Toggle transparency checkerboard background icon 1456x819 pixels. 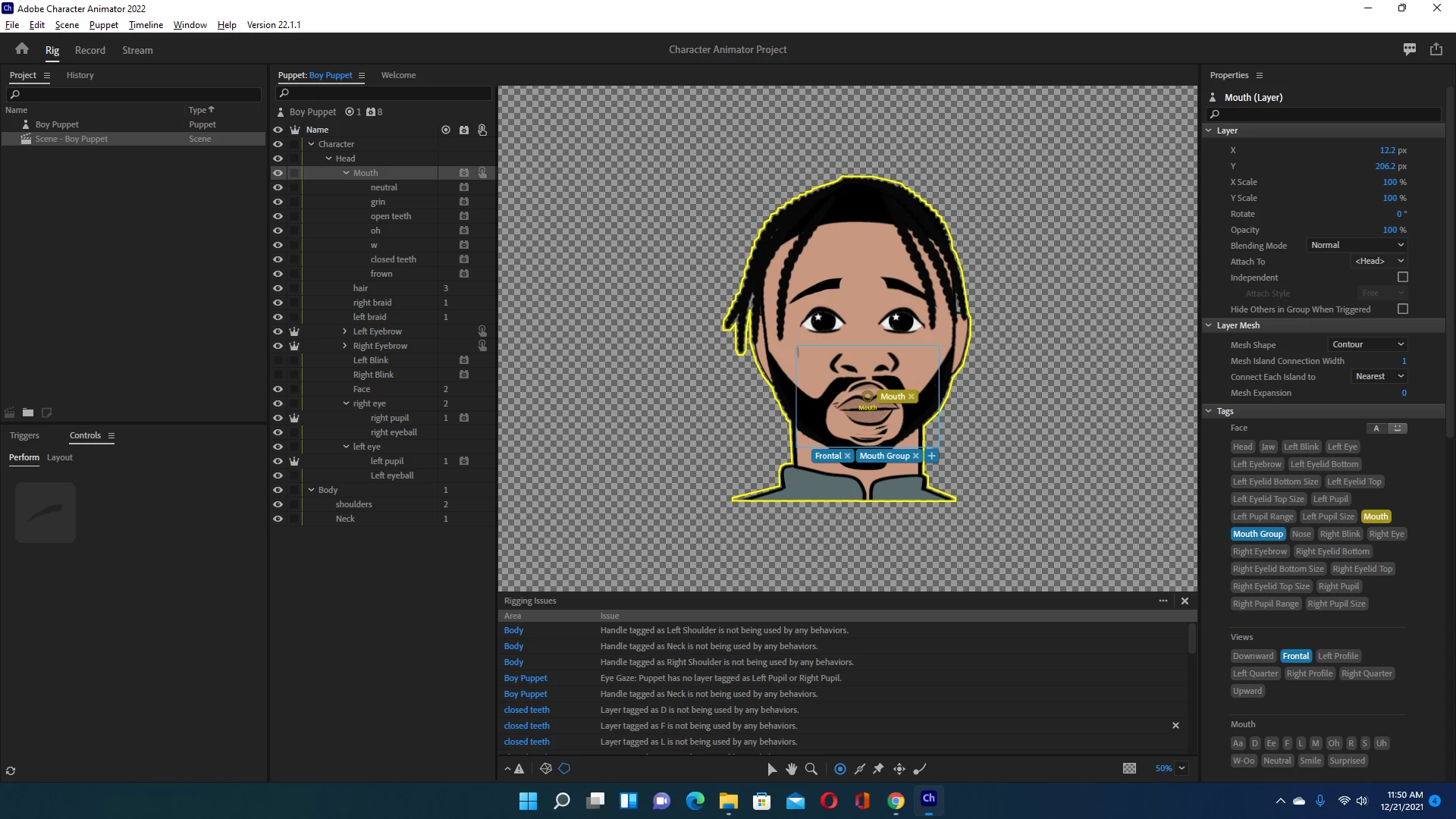click(x=1129, y=768)
